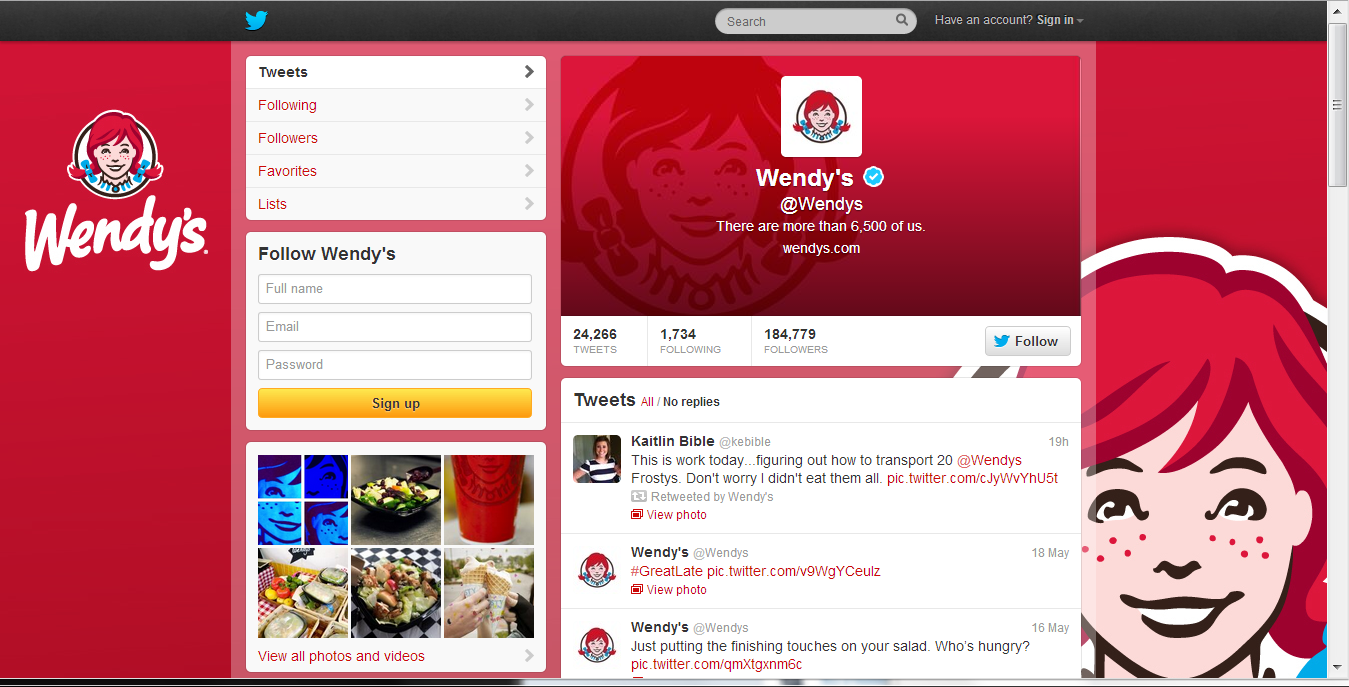
Task: Click Wendy's avatar beside the salad tweet
Action: pos(598,645)
